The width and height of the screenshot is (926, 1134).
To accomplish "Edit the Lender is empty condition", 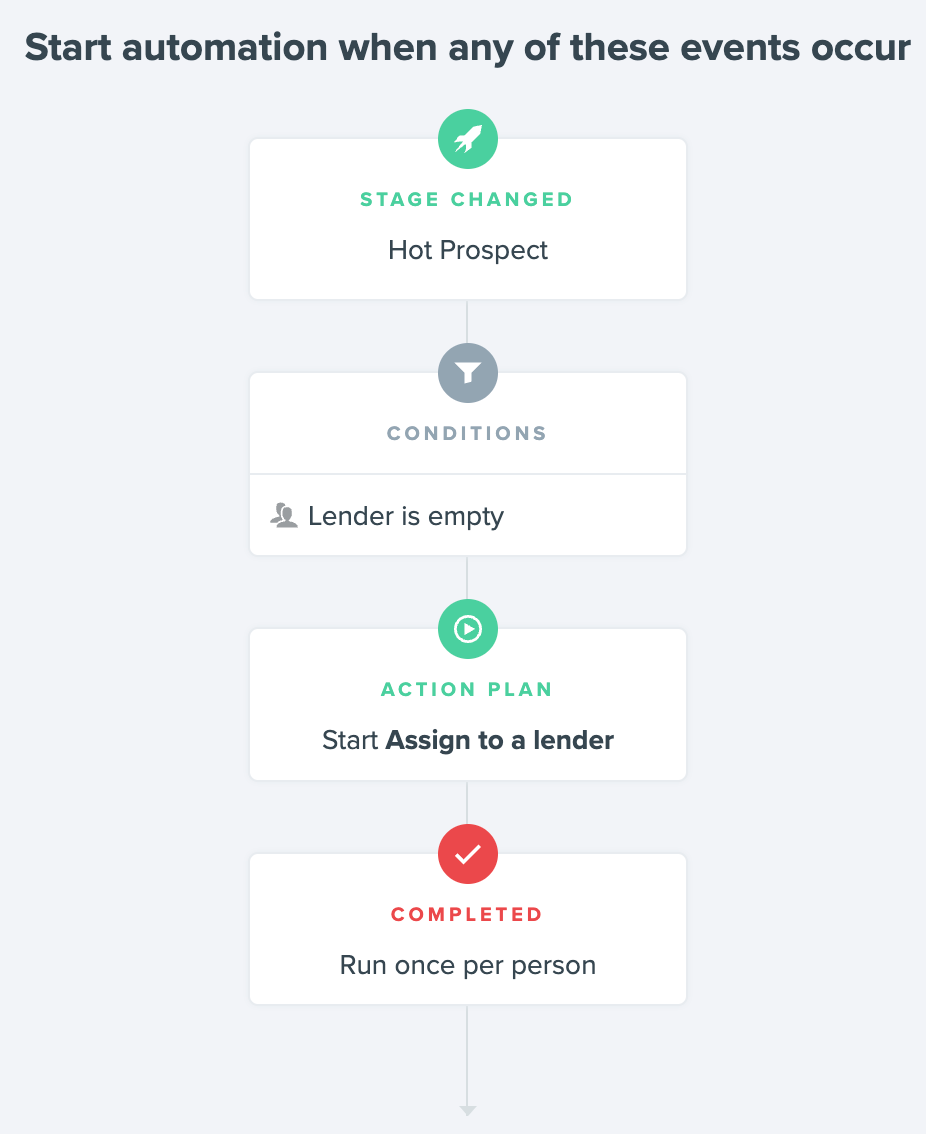I will tap(467, 516).
